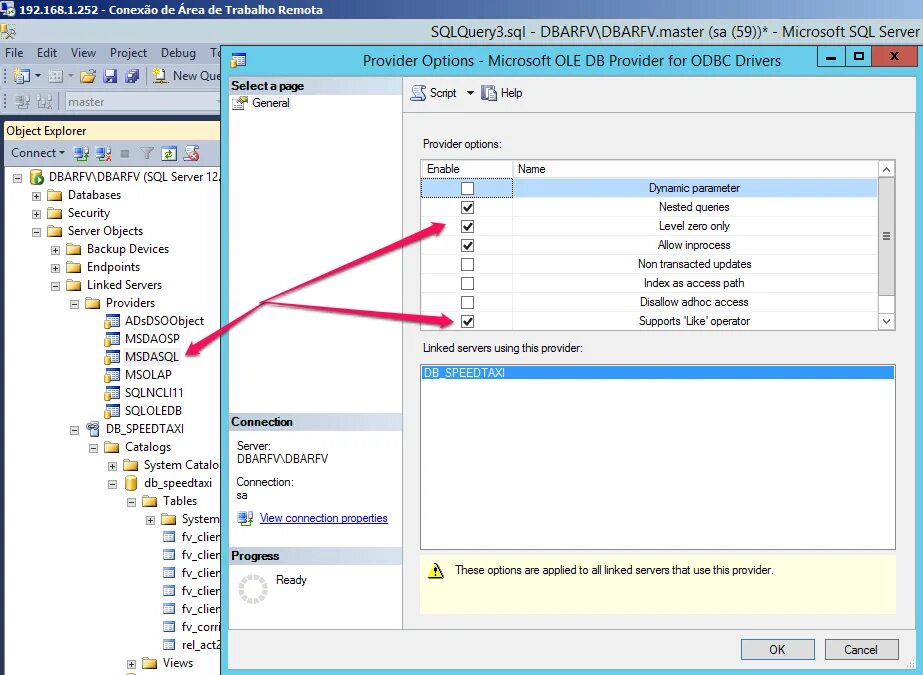Screen dimensions: 923x675
Task: Select DB_SPEEDTAXI in linked servers list
Action: [658, 373]
